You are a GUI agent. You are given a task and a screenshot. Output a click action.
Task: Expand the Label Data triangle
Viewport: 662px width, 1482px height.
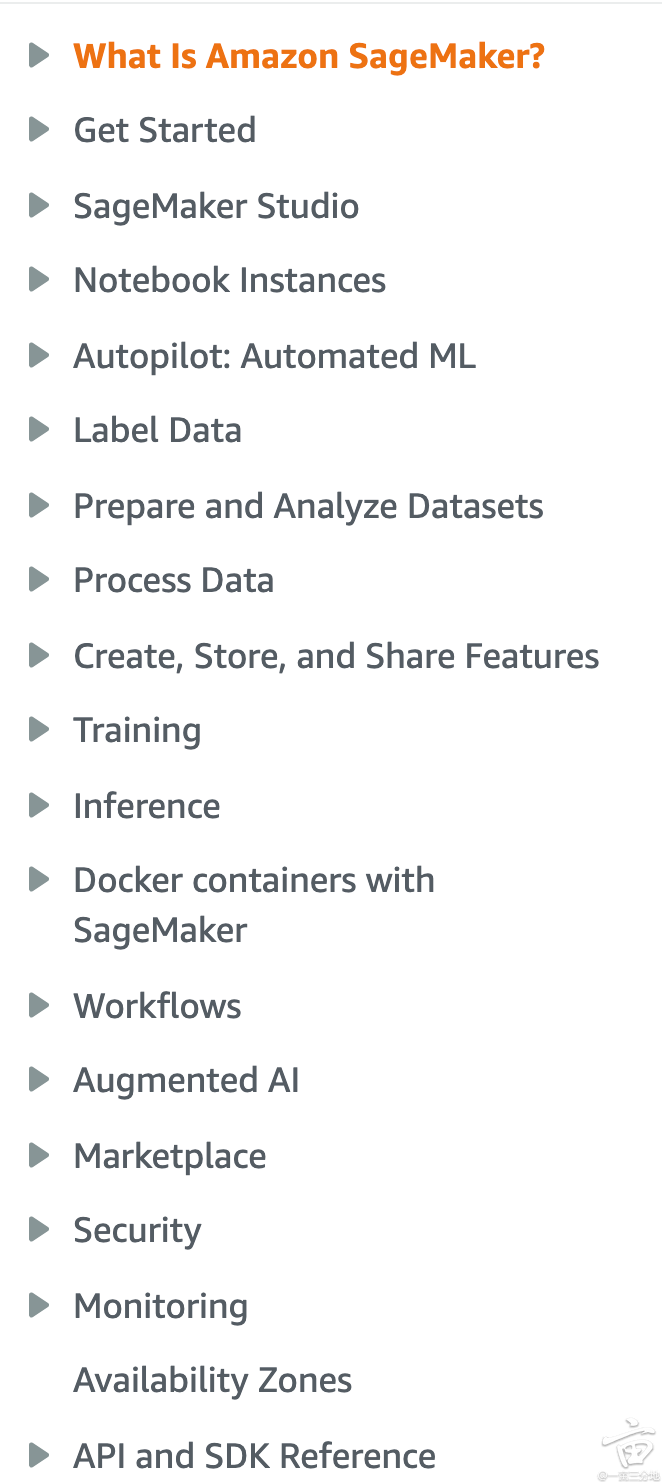(39, 430)
